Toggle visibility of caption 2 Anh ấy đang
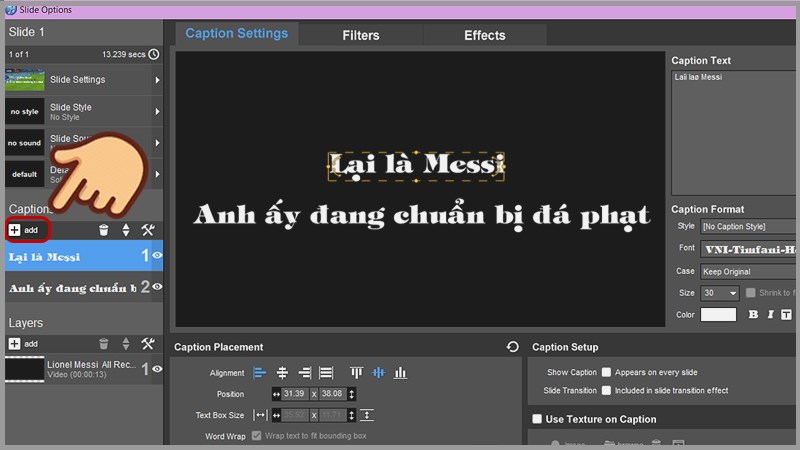The width and height of the screenshot is (800, 450). 158,287
